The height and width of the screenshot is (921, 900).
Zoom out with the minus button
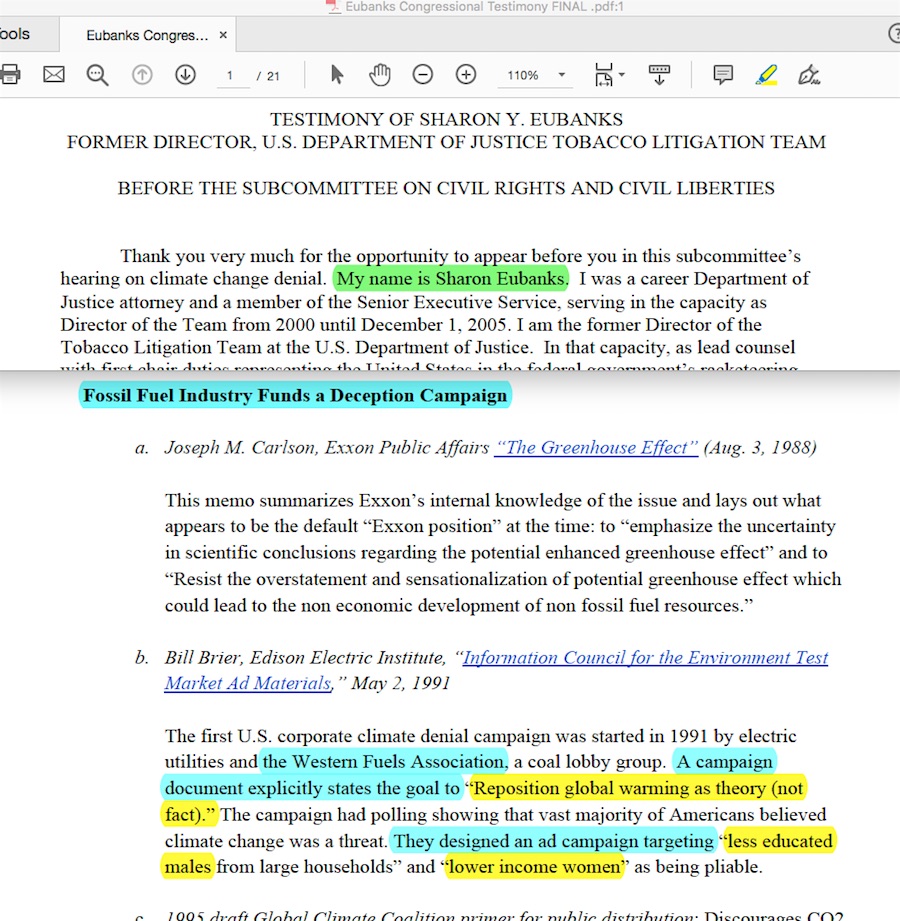pos(423,75)
